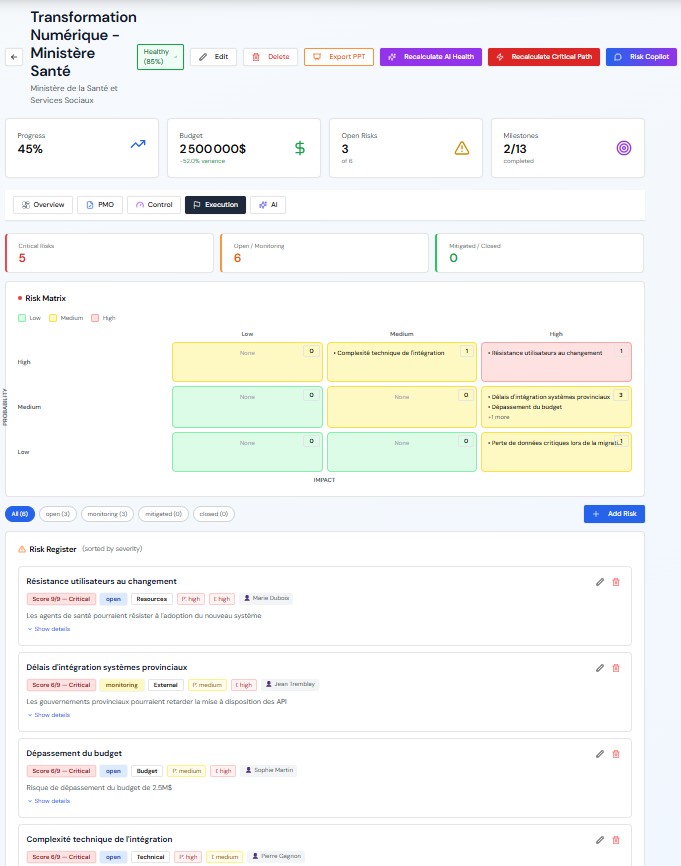
Task: Click the Low legend color swatch
Action: click(22, 318)
